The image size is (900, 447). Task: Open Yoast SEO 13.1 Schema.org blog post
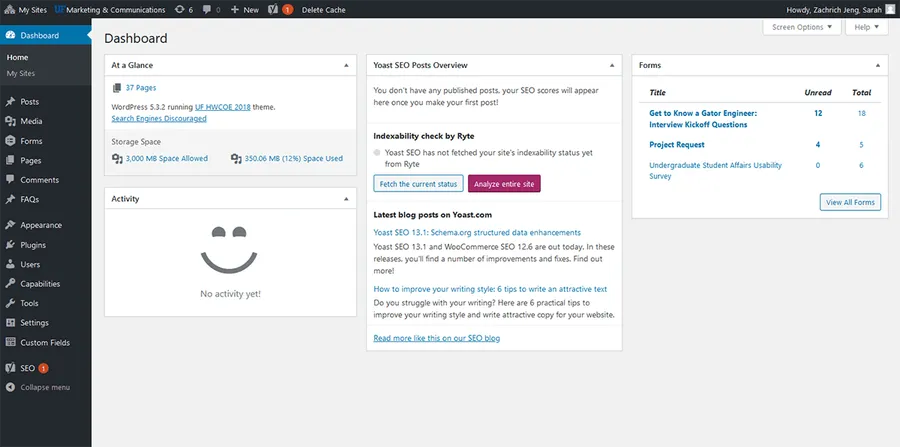point(477,232)
